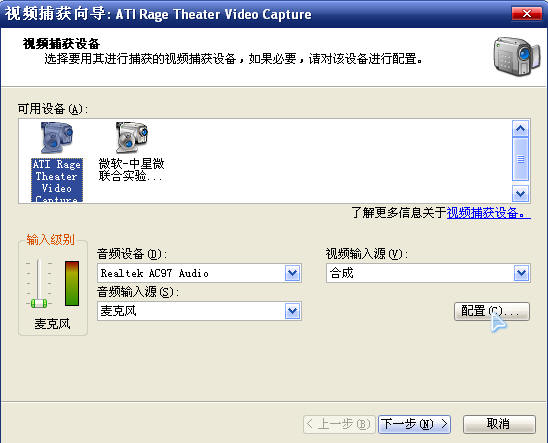Open the 音频设备 dropdown arrow
The image size is (548, 443).
(292, 273)
